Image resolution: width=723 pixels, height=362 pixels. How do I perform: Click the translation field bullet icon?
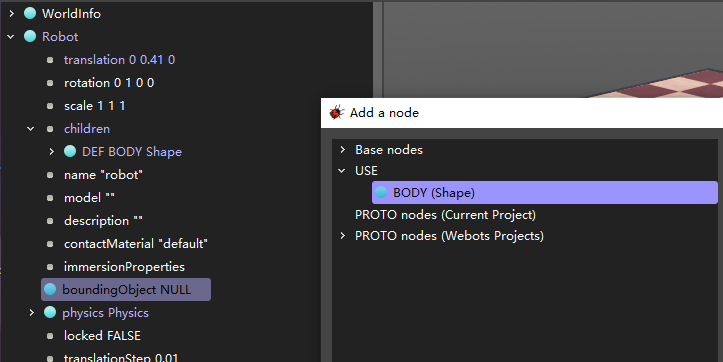tap(50, 60)
